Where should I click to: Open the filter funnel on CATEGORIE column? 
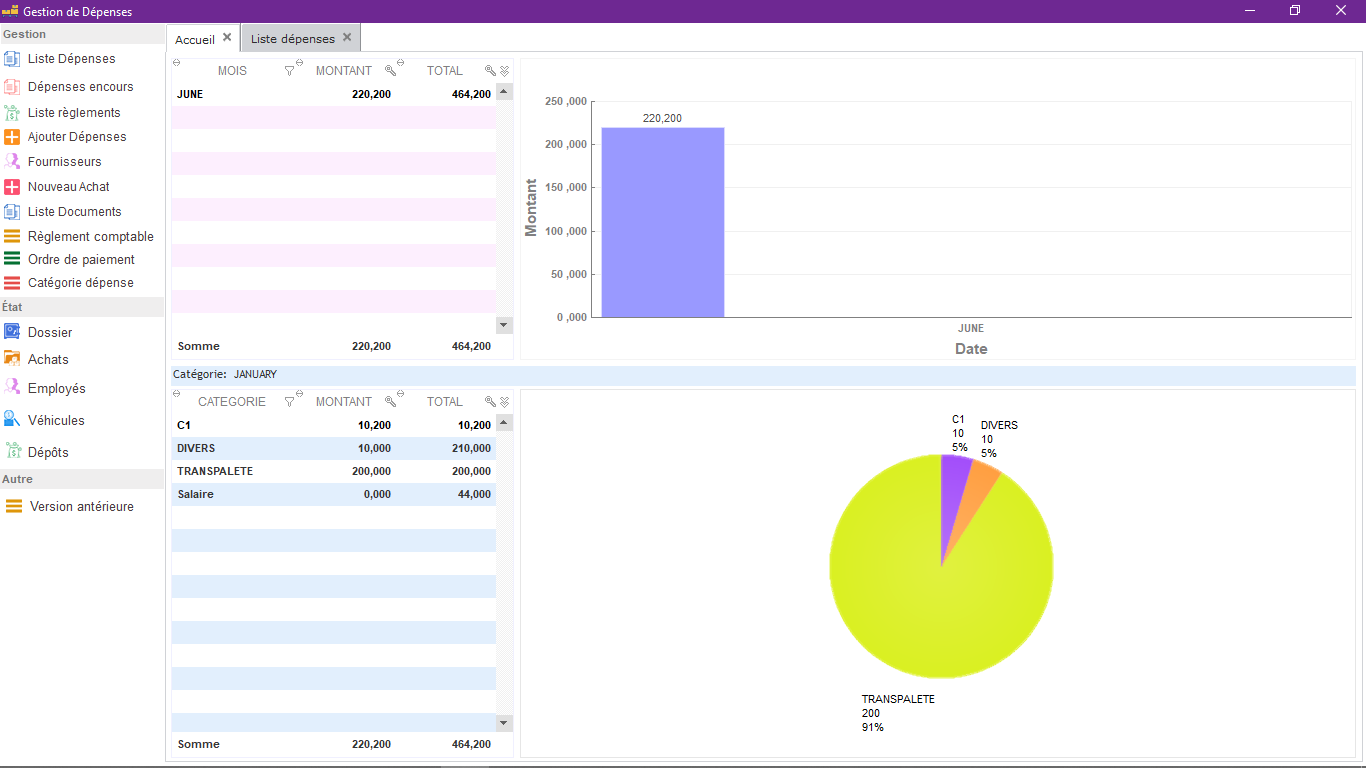tap(290, 402)
